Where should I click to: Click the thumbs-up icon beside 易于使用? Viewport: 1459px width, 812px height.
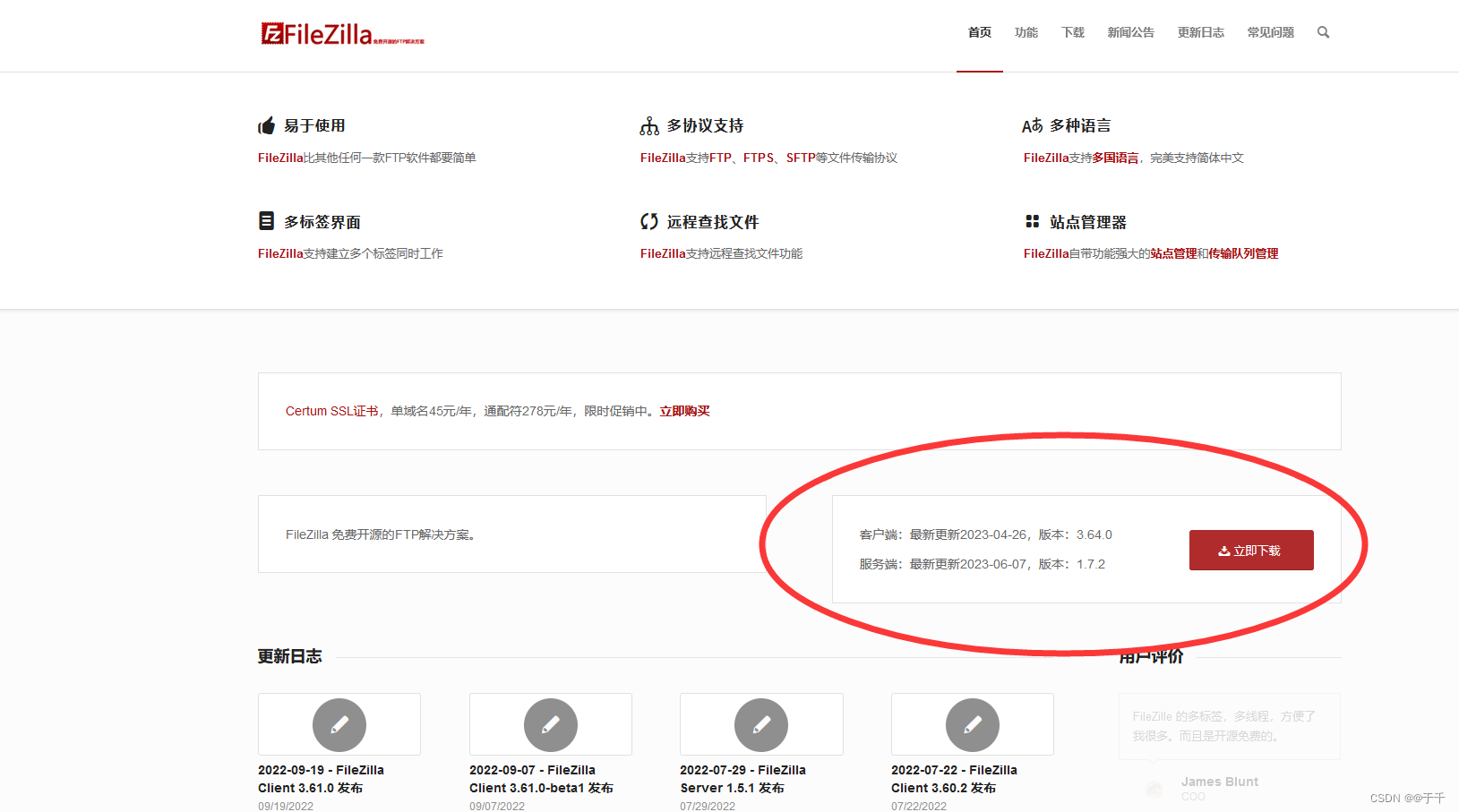[266, 125]
